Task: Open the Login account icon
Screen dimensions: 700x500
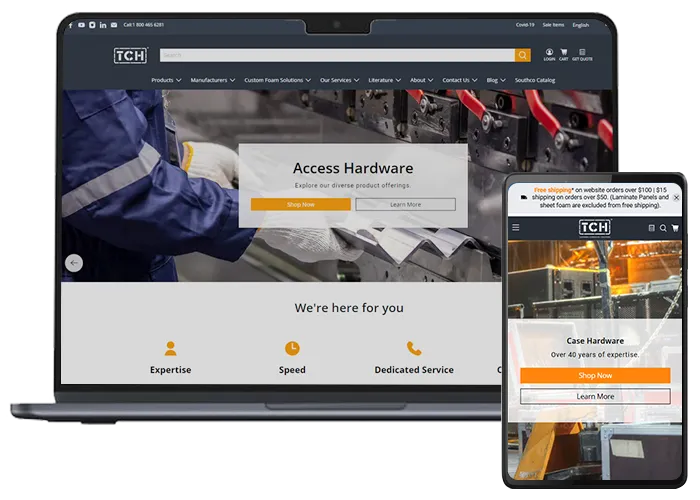Action: pyautogui.click(x=549, y=54)
